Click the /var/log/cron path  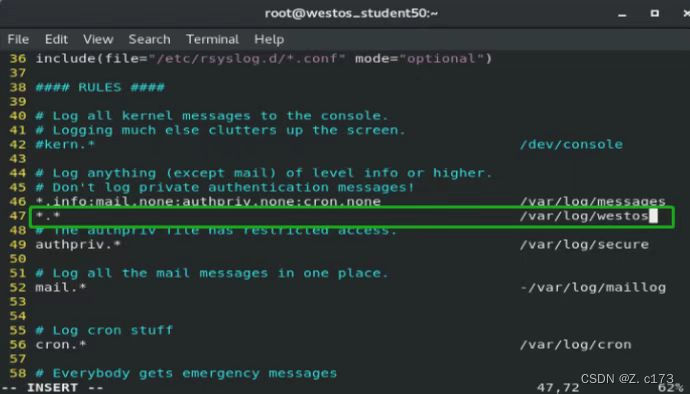coord(576,345)
